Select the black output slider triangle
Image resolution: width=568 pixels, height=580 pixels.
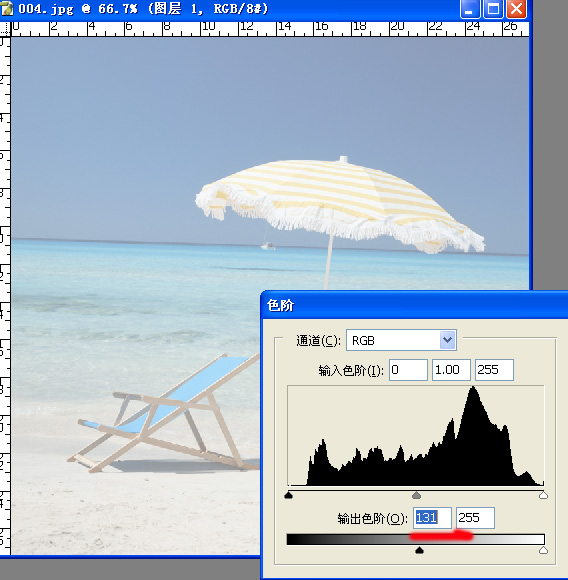click(x=419, y=550)
